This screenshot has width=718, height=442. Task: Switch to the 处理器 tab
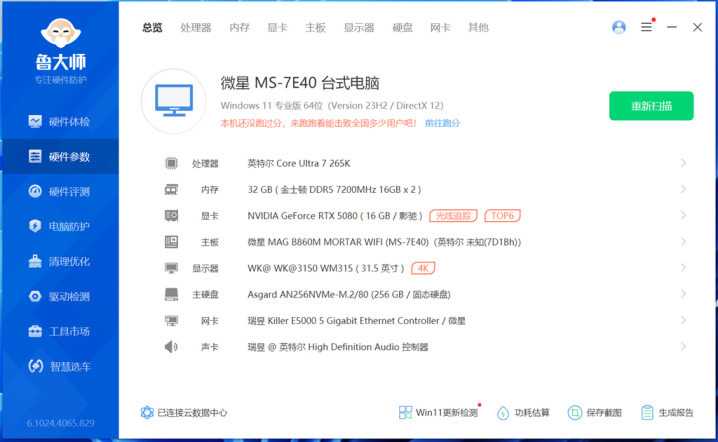196,27
